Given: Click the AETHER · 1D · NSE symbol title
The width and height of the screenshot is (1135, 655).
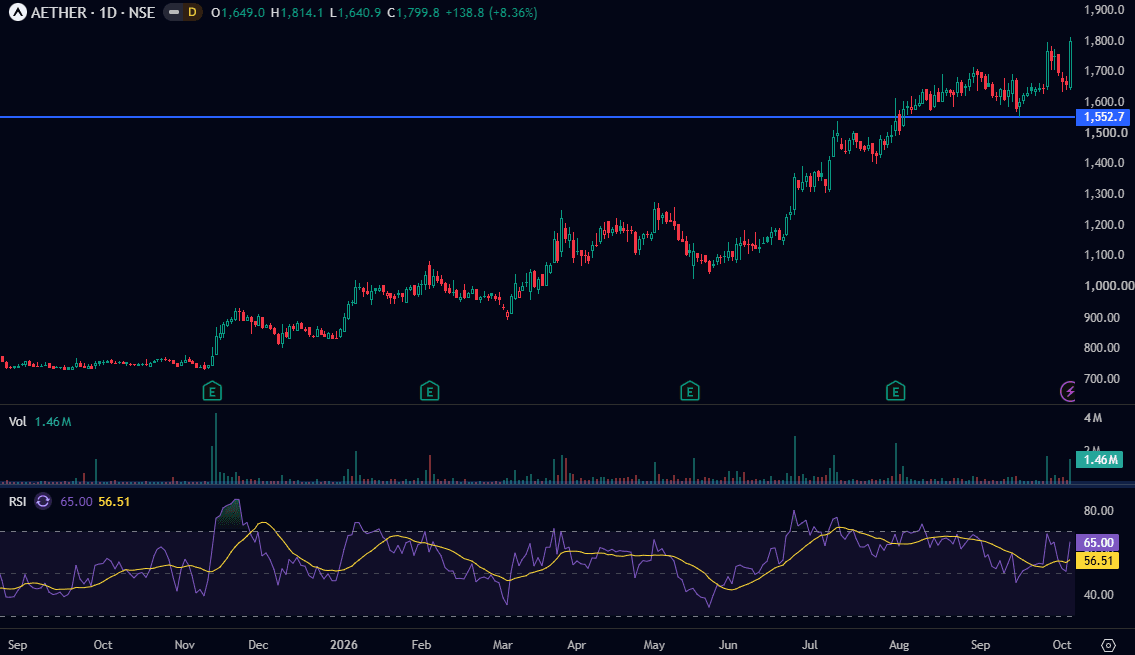Looking at the screenshot, I should [x=93, y=12].
